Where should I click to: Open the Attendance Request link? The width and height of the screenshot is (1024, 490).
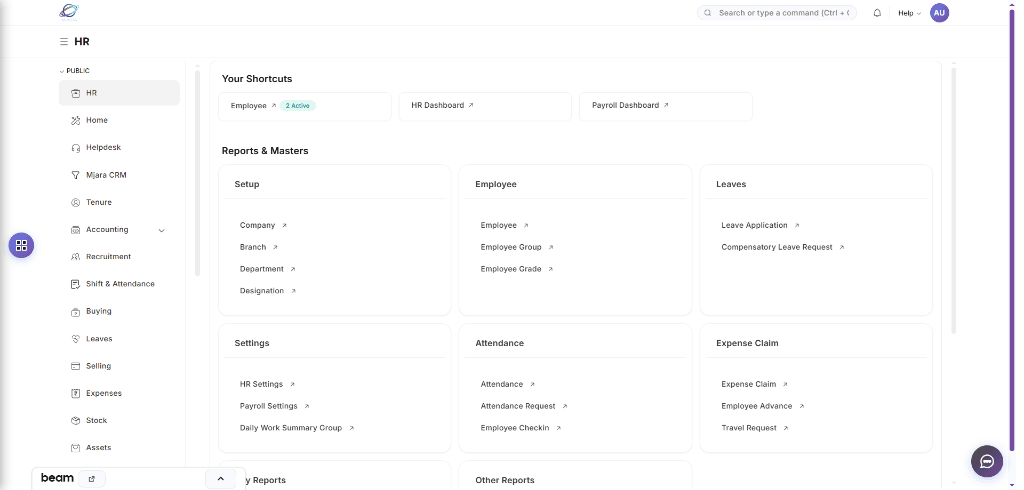click(x=518, y=406)
